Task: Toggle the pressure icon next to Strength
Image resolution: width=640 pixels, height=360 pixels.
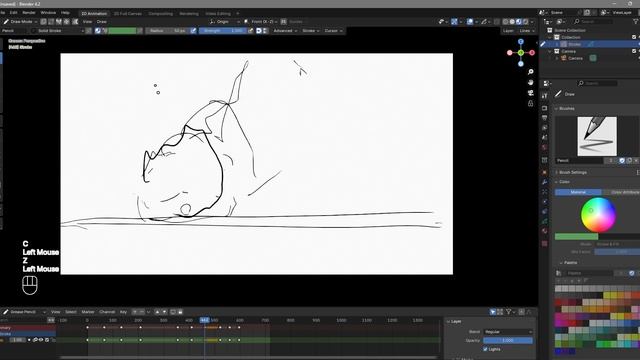Action: 251,31
